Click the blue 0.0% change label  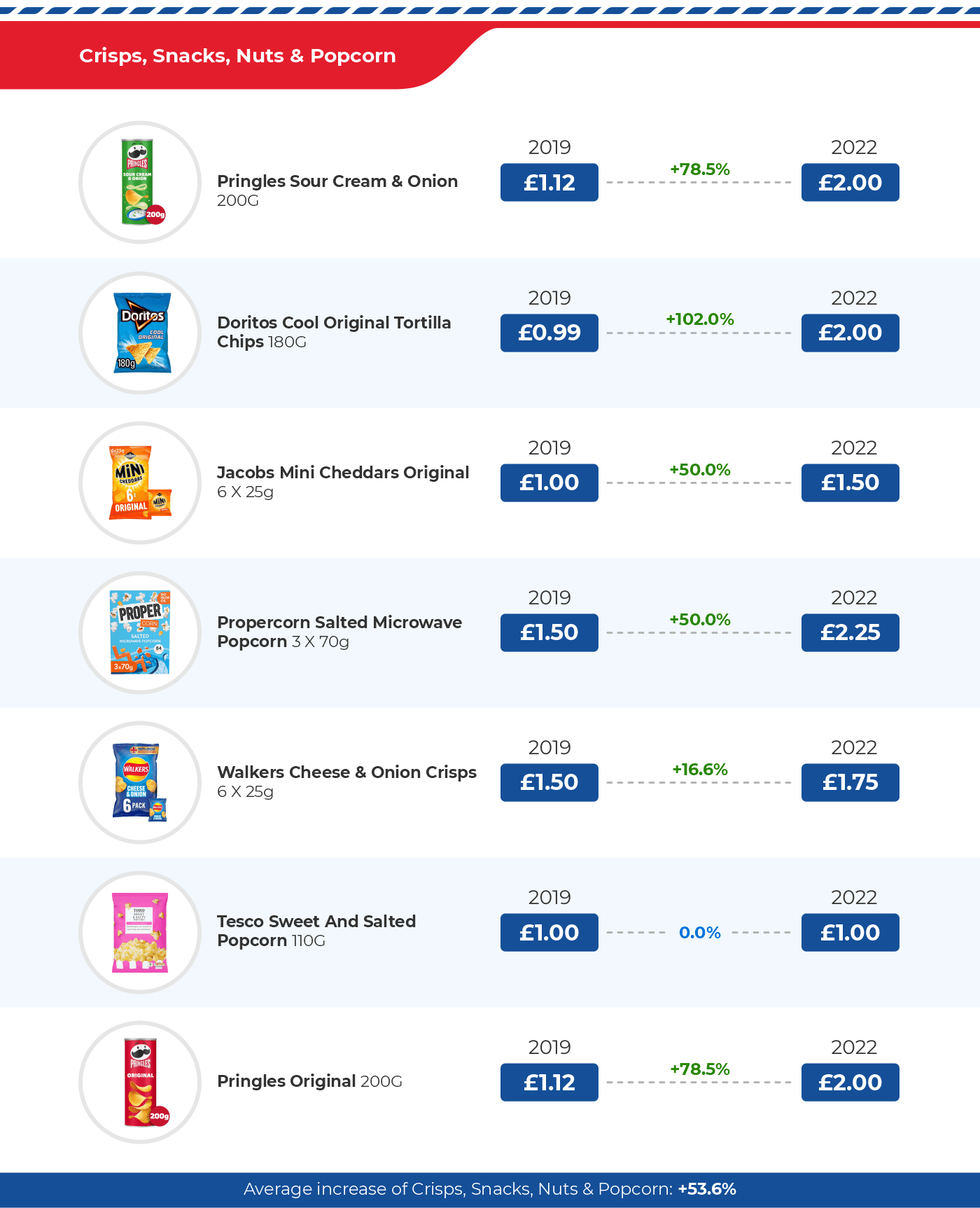click(x=699, y=933)
